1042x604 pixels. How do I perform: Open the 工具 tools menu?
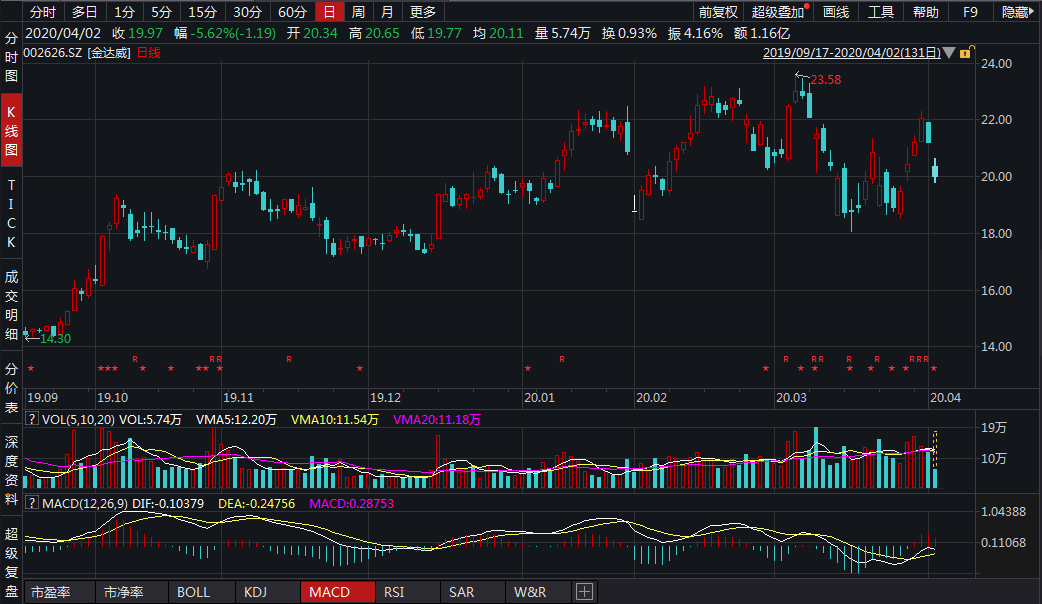coord(881,12)
